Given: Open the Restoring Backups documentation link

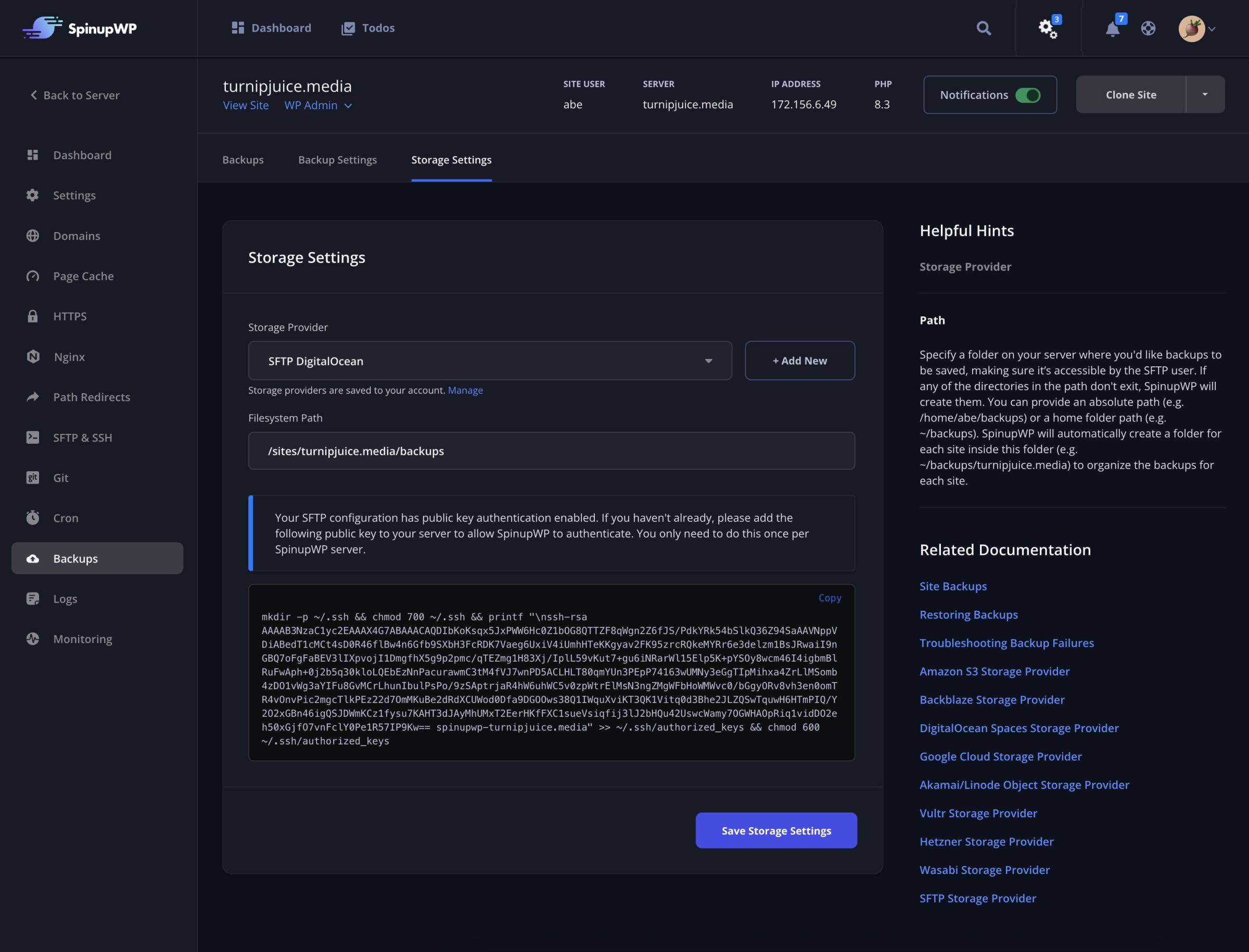Looking at the screenshot, I should [968, 614].
